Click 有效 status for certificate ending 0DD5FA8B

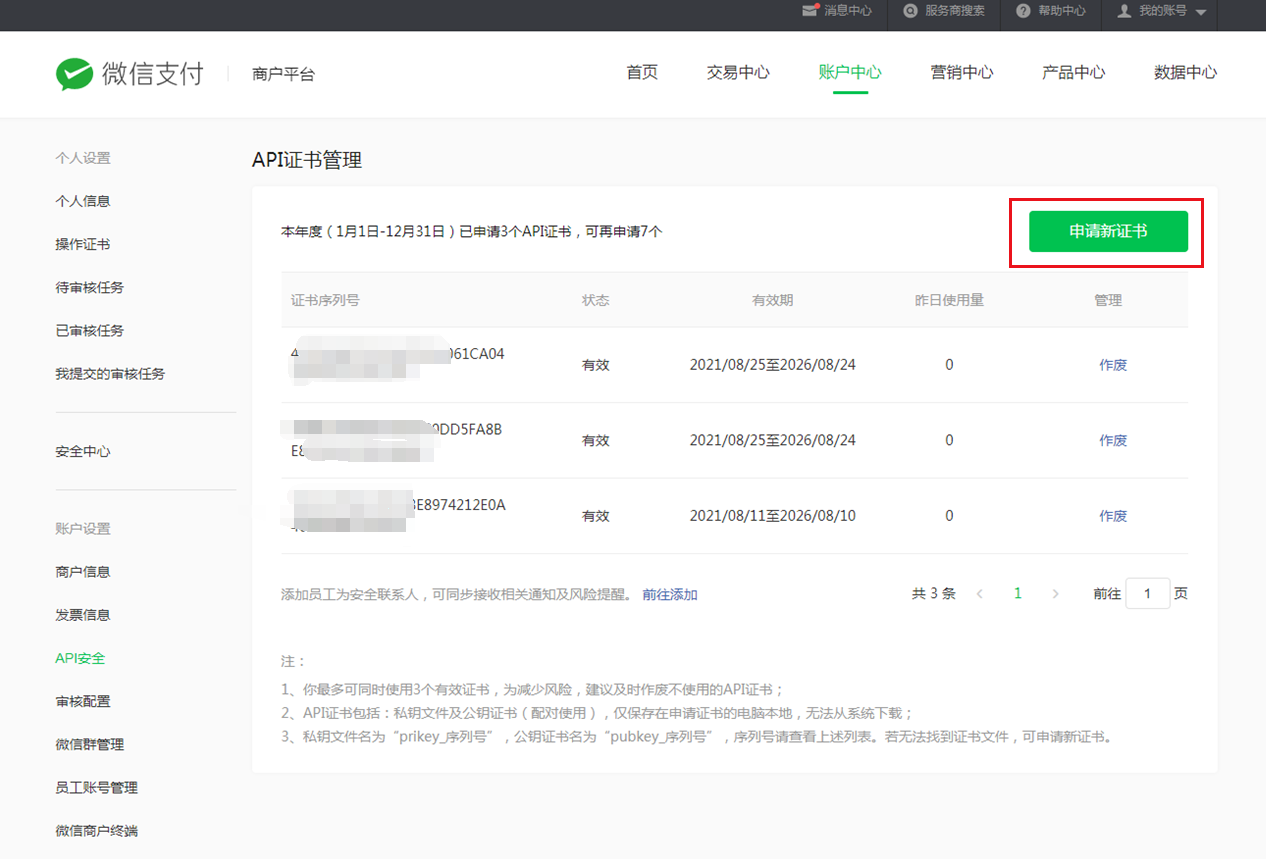coord(596,440)
